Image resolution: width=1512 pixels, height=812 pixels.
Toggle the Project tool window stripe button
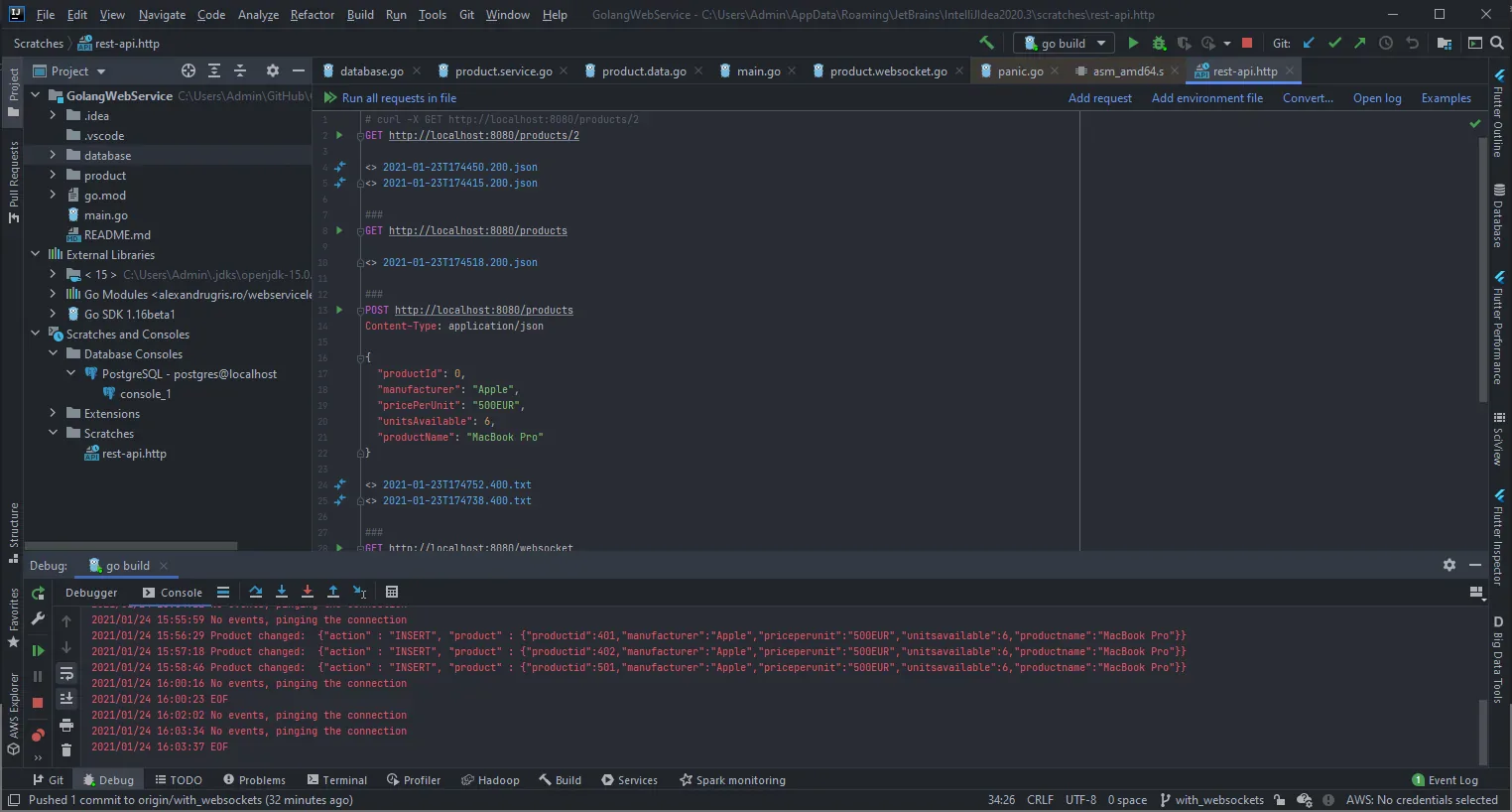13,92
